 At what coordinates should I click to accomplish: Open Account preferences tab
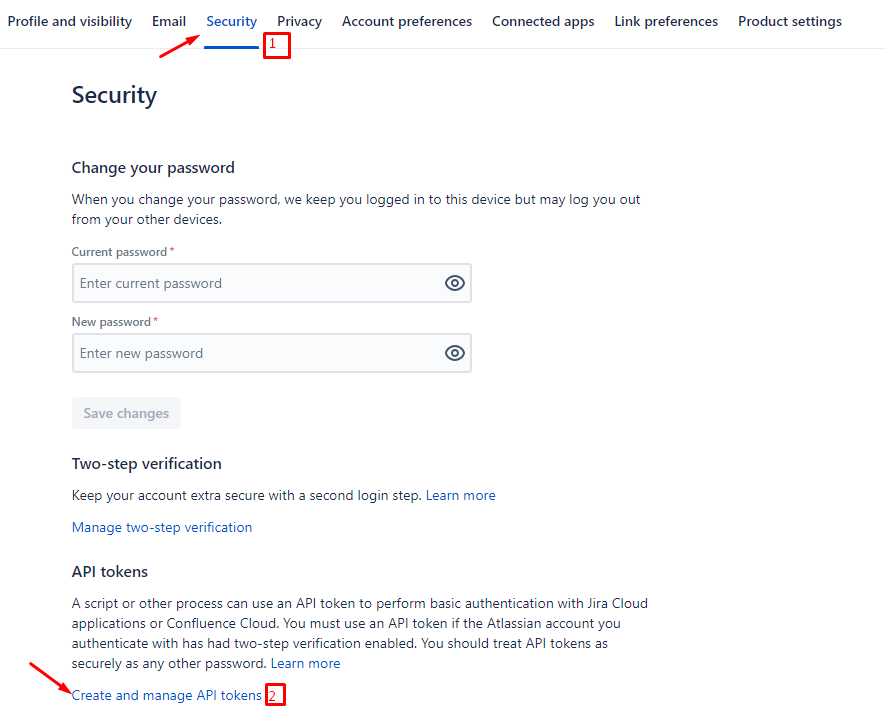(407, 21)
